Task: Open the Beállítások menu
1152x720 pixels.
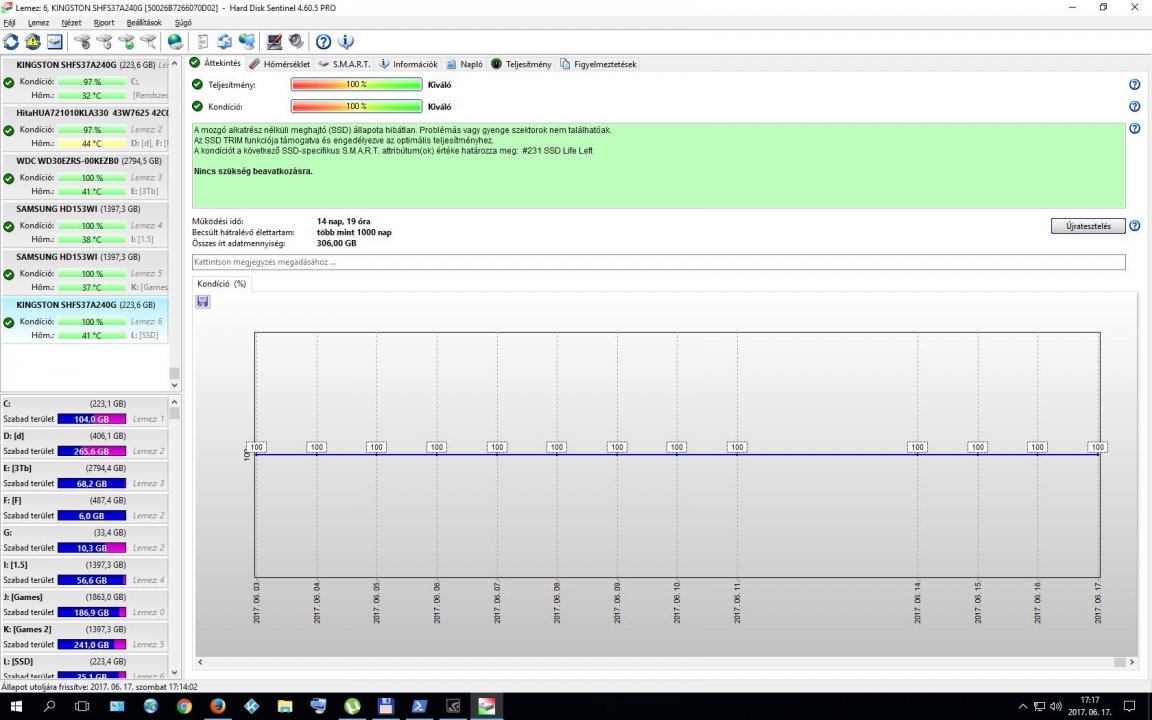Action: pyautogui.click(x=144, y=23)
